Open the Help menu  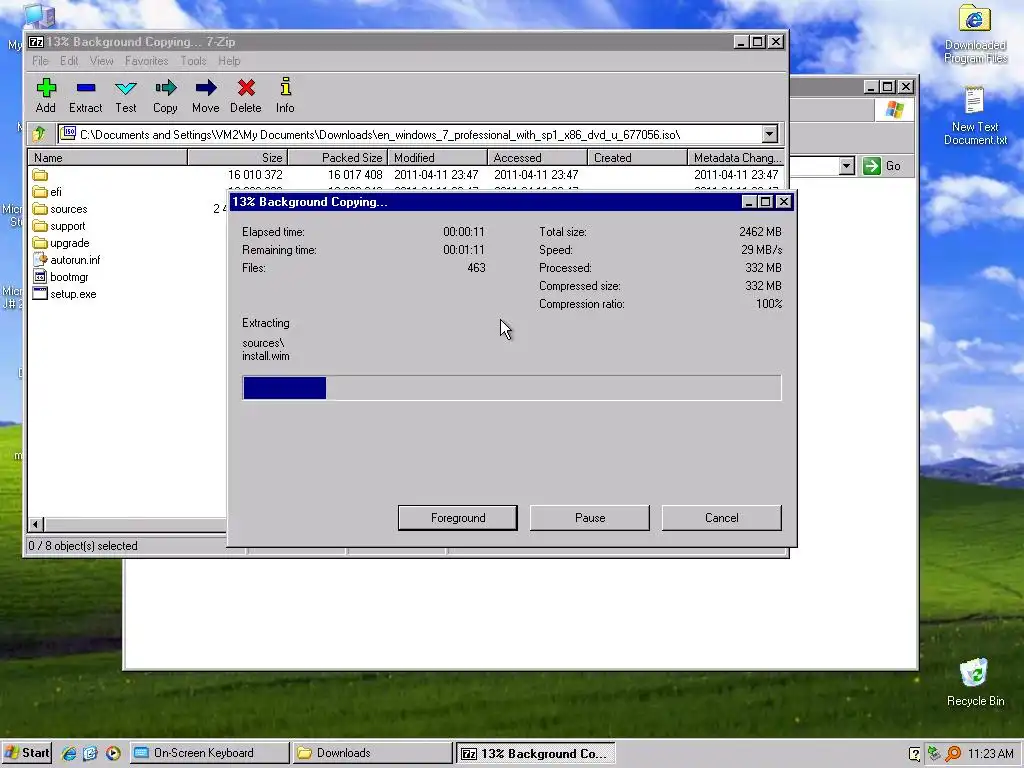(x=229, y=61)
